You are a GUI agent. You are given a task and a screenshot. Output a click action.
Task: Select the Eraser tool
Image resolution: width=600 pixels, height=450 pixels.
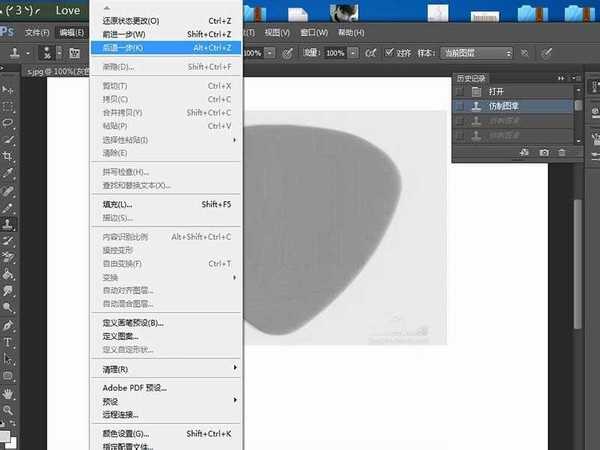tap(7, 257)
